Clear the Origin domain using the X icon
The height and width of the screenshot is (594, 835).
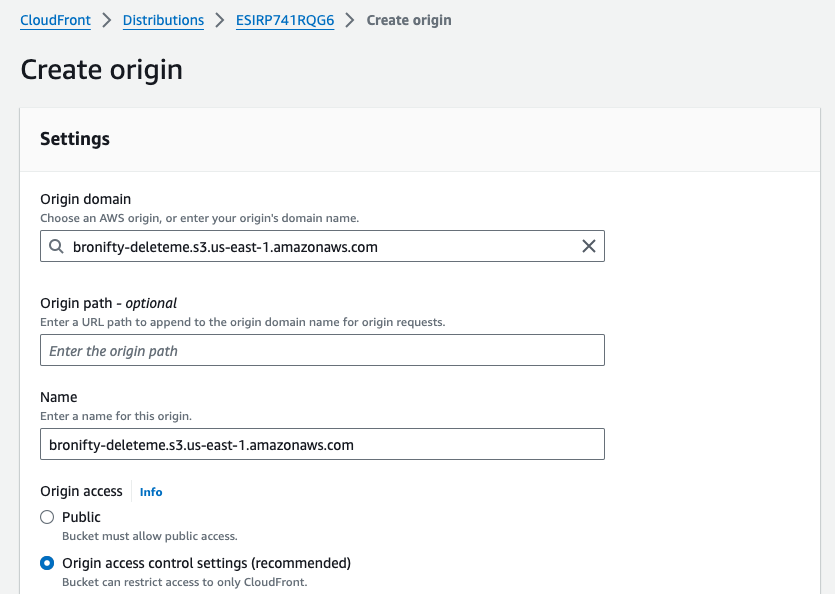click(589, 245)
